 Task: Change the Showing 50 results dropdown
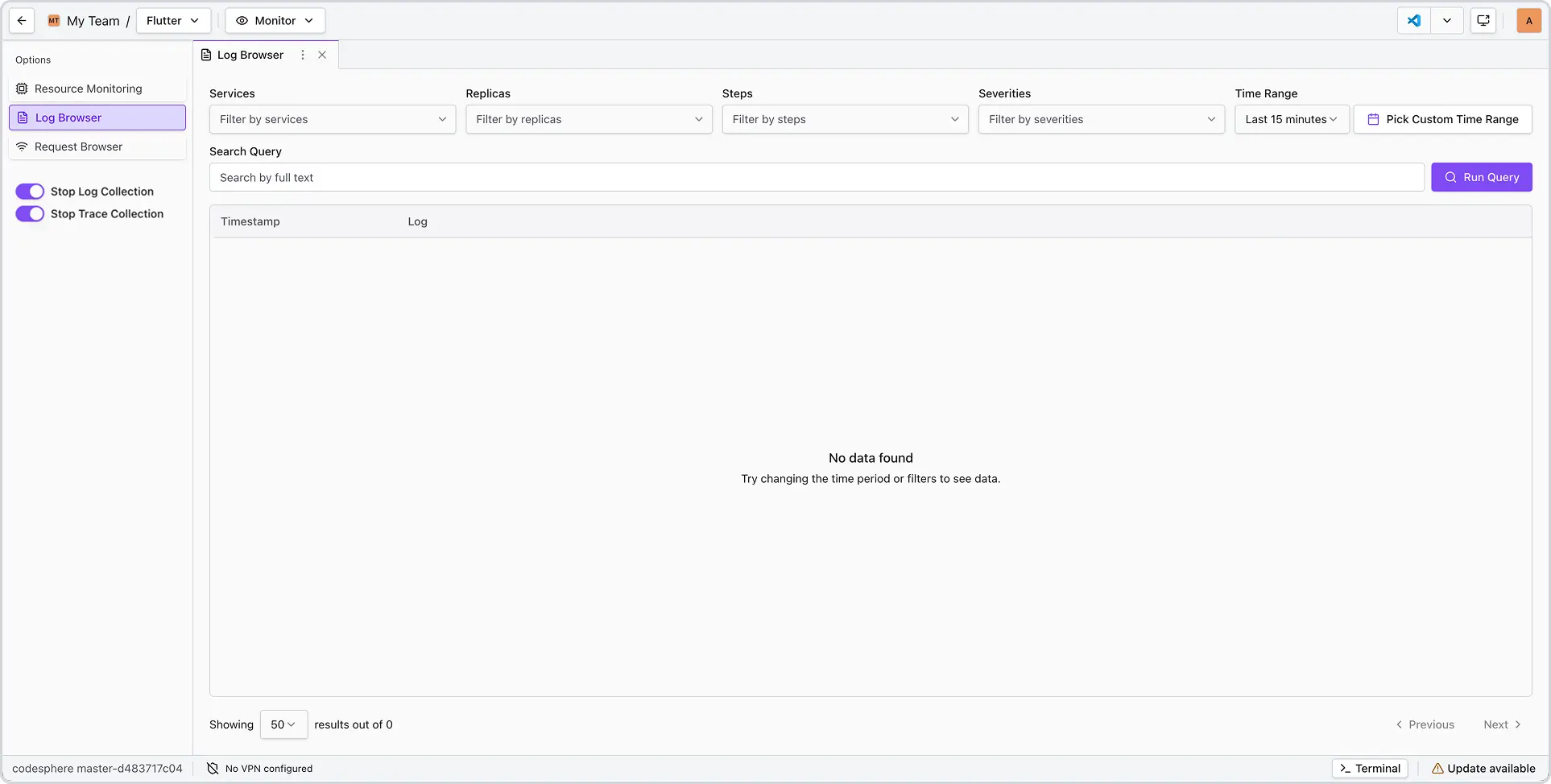click(x=283, y=724)
